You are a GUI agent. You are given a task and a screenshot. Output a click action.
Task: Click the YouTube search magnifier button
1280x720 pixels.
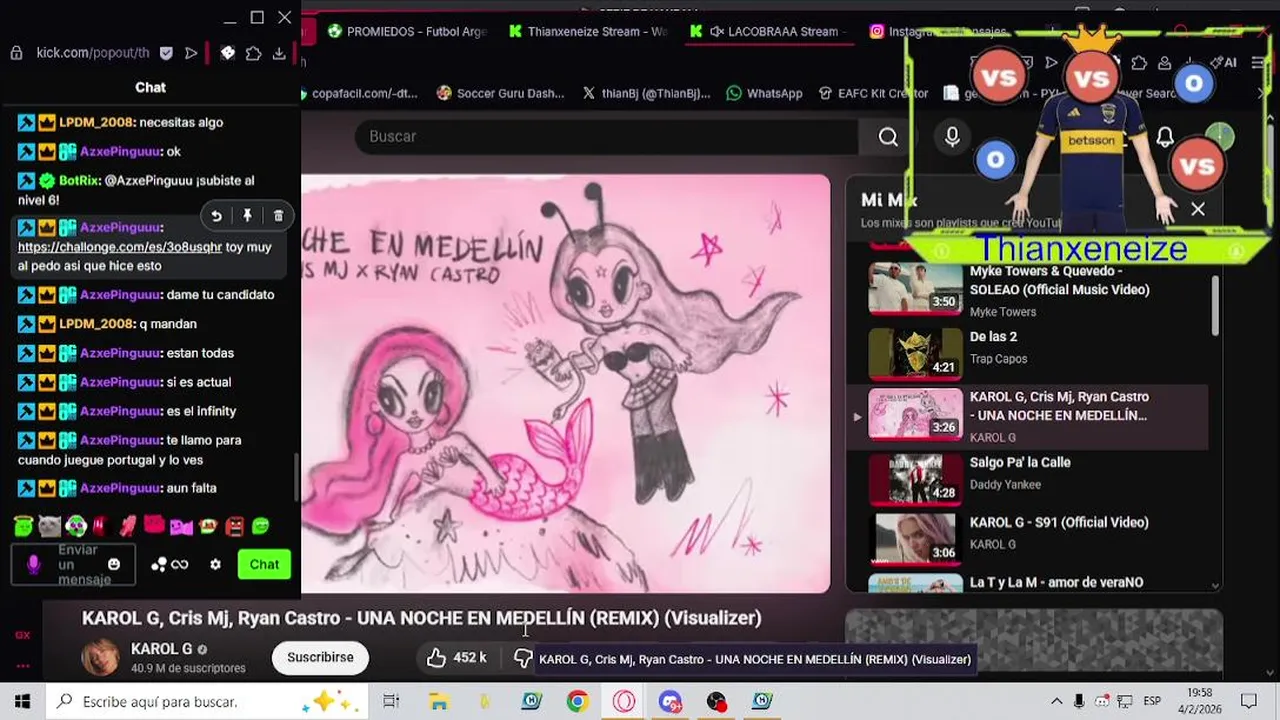coord(888,137)
